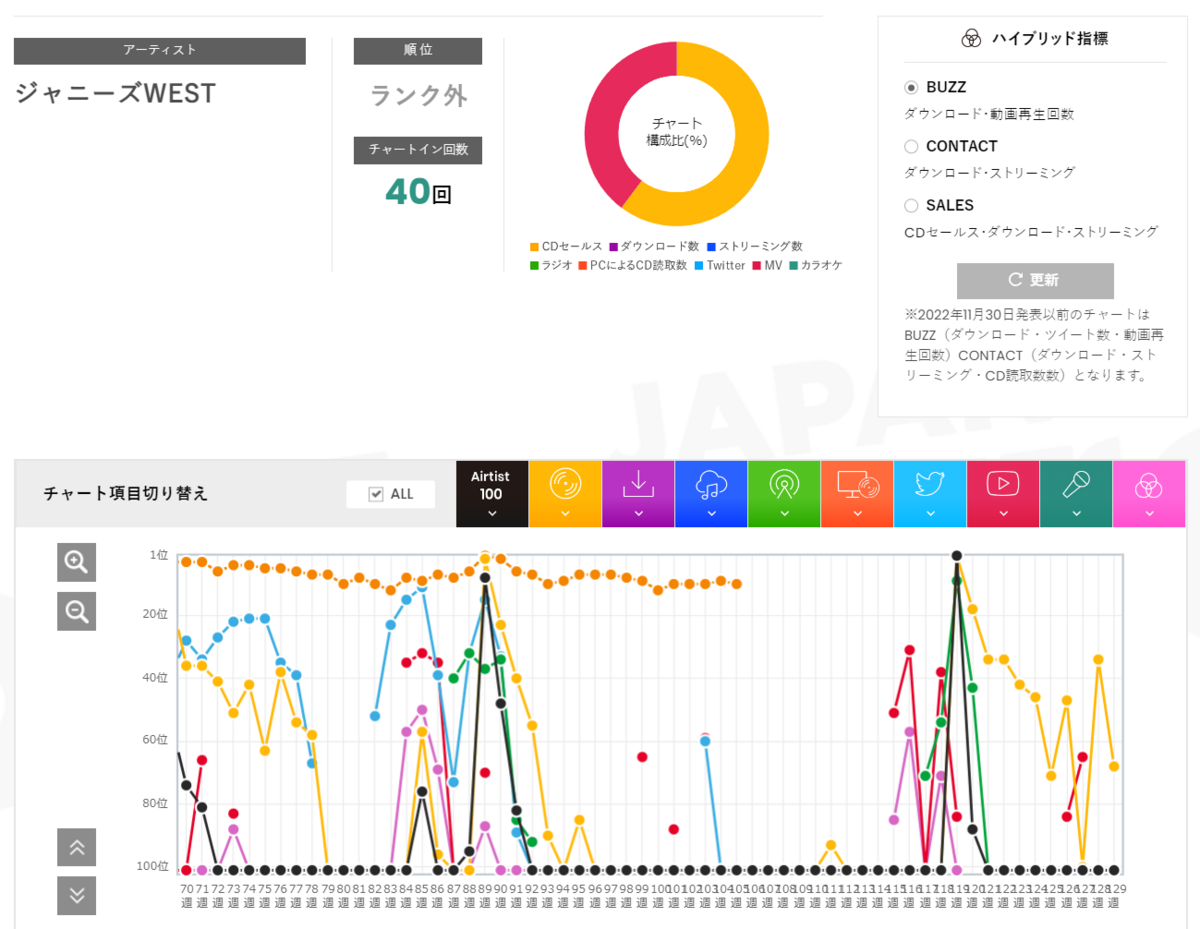Expand chevron under CD sales tab

tap(565, 514)
